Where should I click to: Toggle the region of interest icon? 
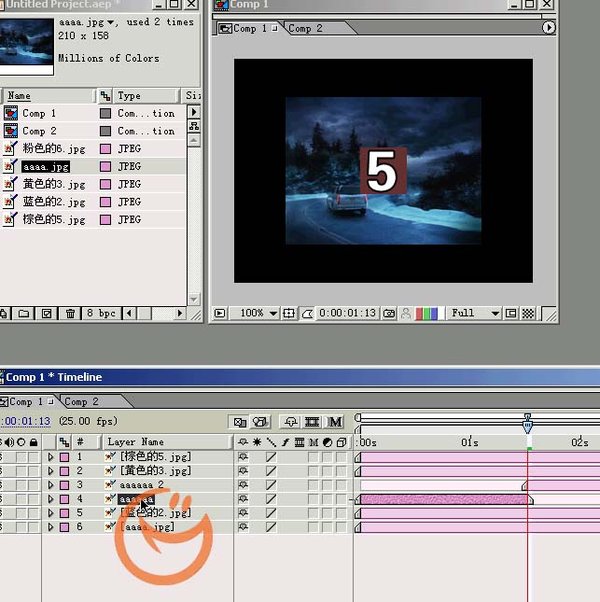[511, 314]
